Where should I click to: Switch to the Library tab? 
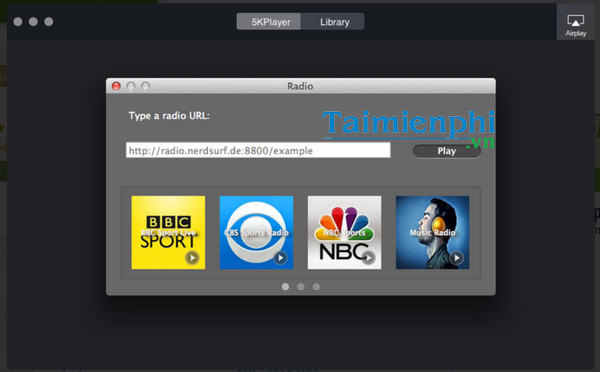(x=333, y=22)
